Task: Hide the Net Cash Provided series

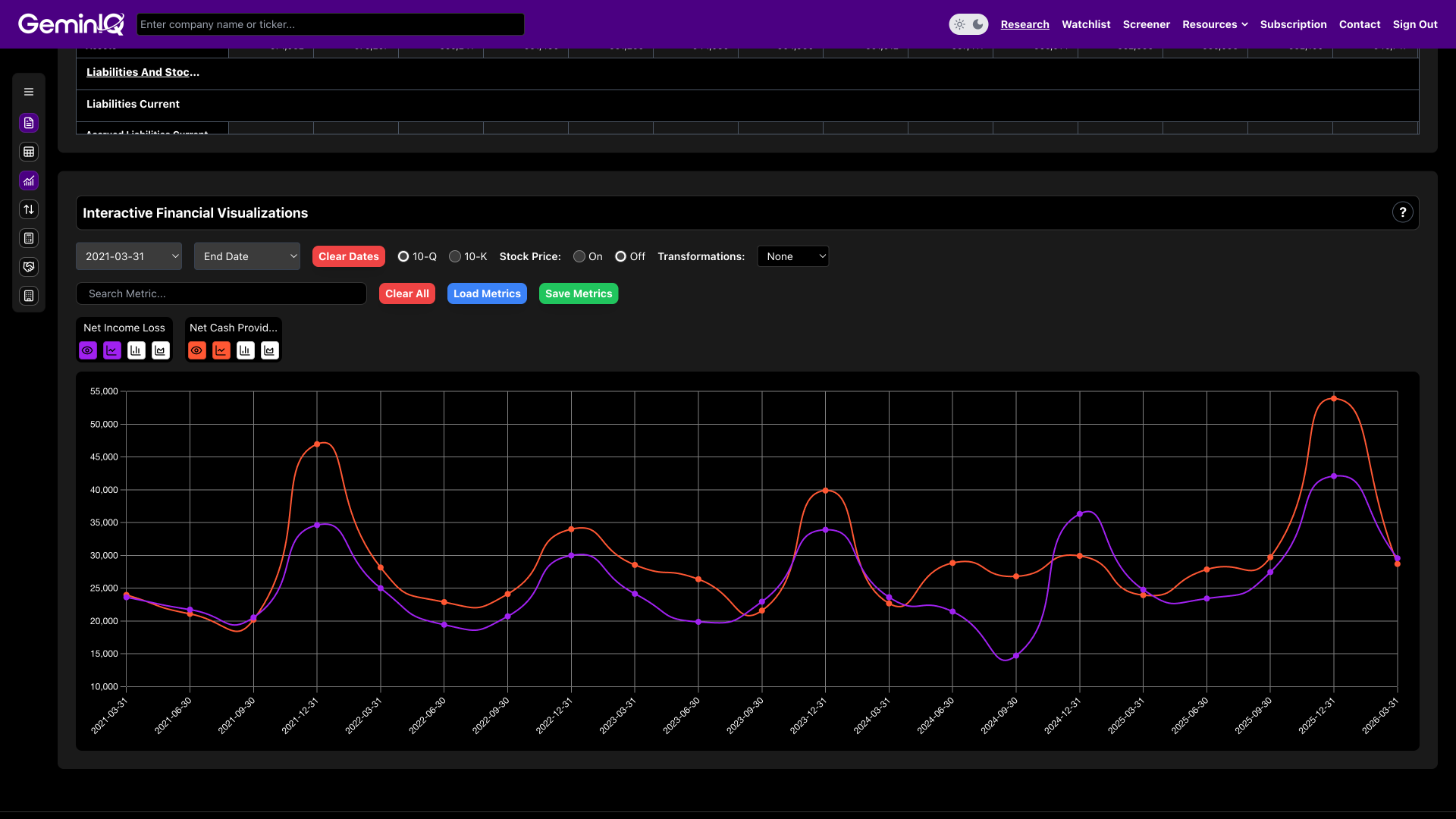Action: (x=197, y=350)
